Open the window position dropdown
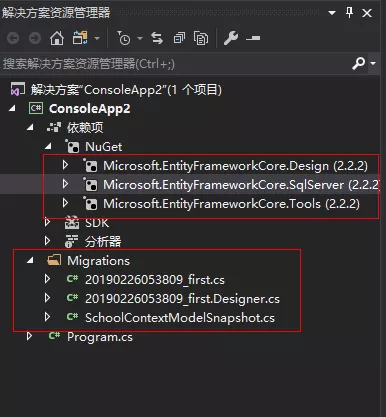Viewport: 386px width, 417px height. [x=332, y=13]
